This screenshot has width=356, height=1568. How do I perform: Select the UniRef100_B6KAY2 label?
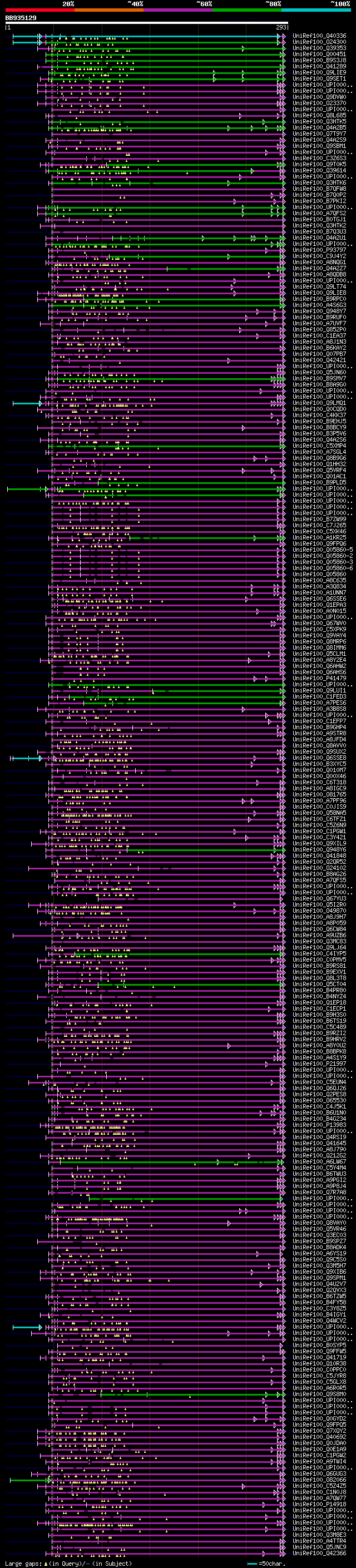pos(319,348)
